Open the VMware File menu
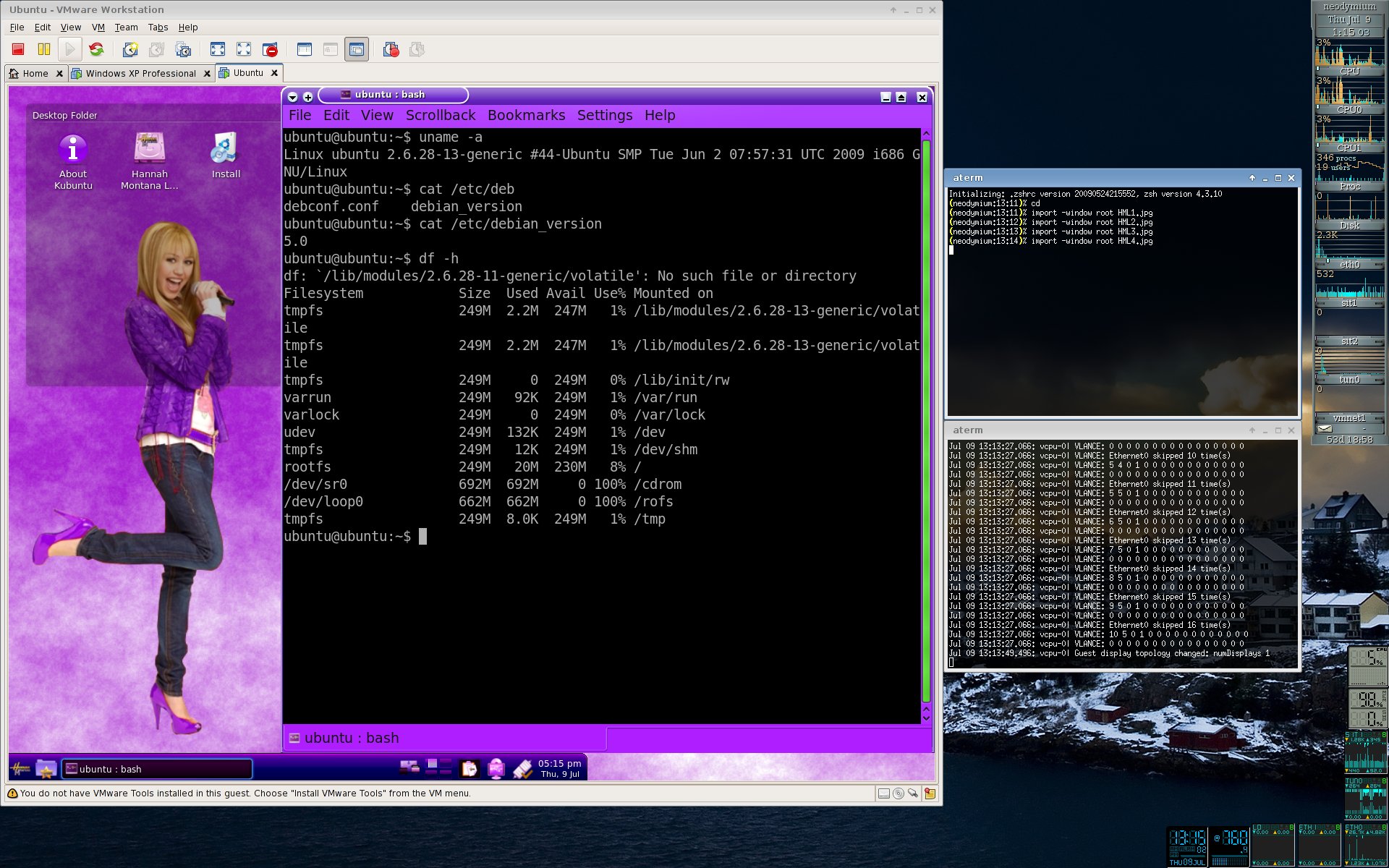1389x868 pixels. (17, 27)
